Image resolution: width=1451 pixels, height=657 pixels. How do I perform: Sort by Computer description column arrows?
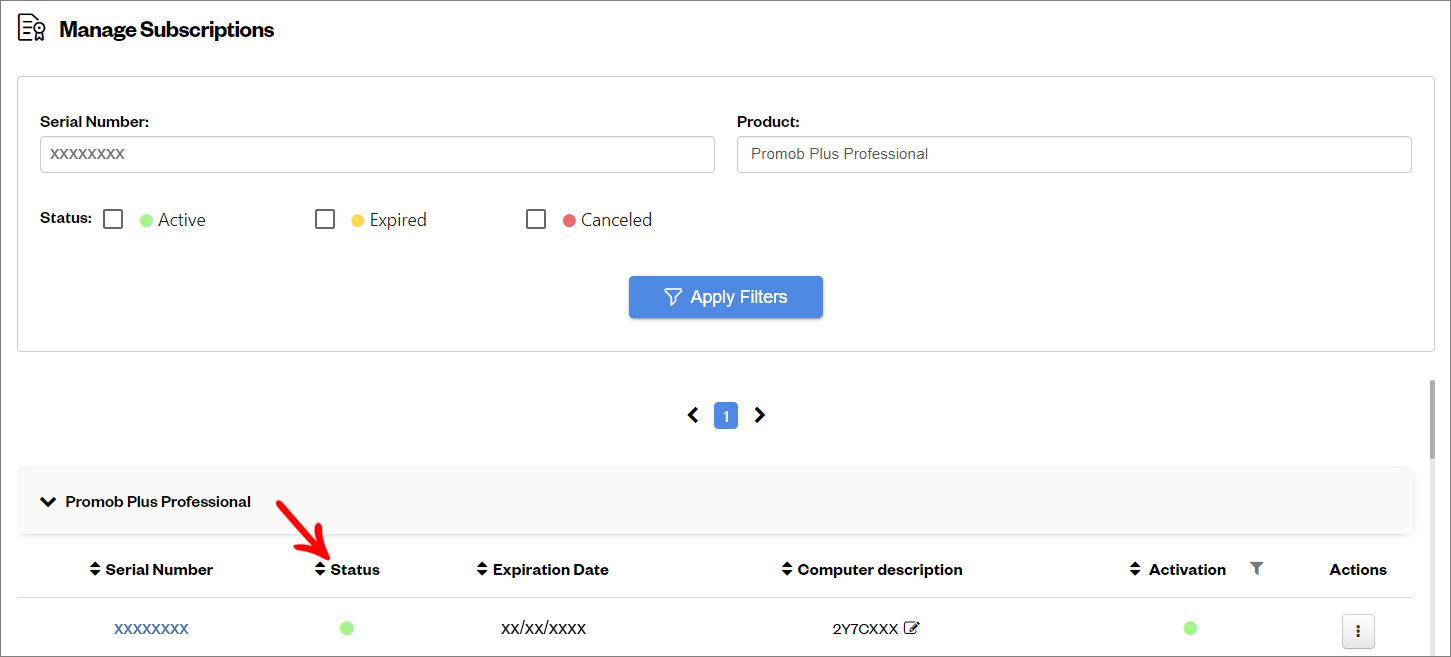[x=787, y=569]
